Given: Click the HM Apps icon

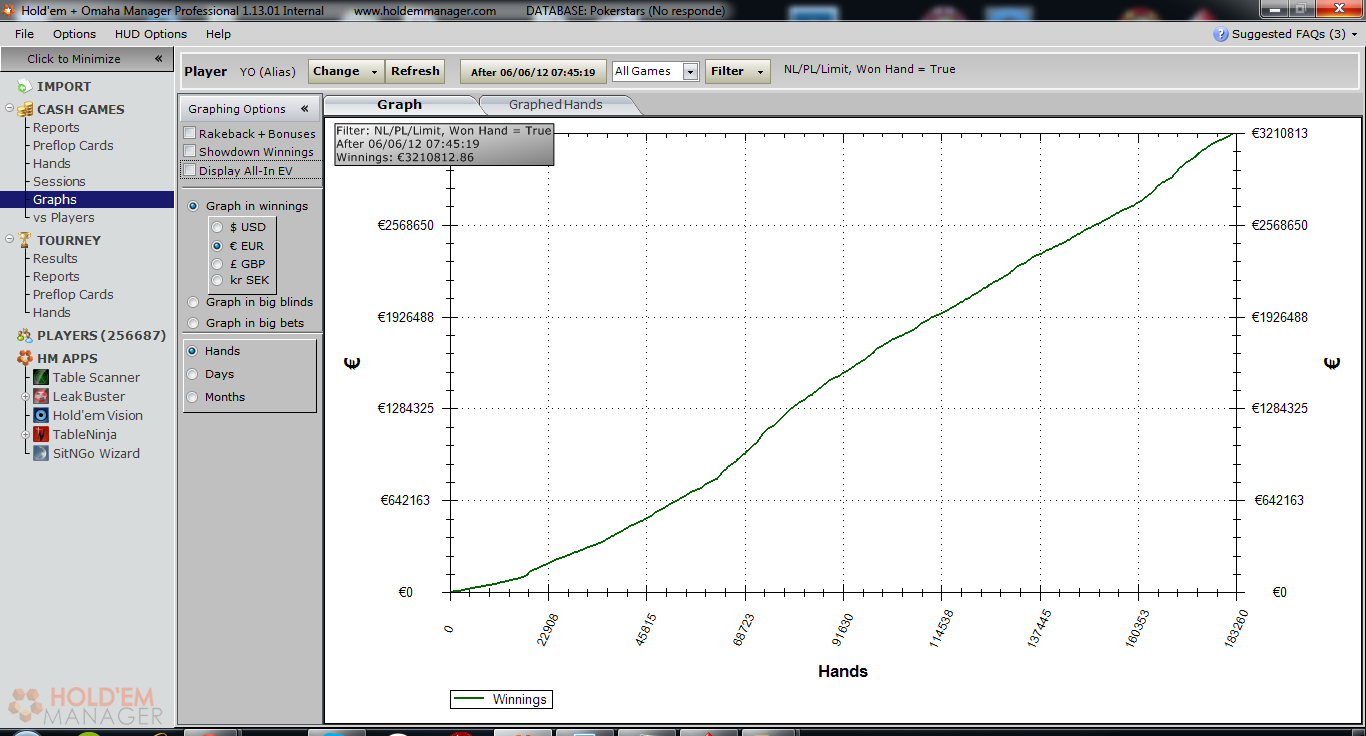Looking at the screenshot, I should pos(24,358).
